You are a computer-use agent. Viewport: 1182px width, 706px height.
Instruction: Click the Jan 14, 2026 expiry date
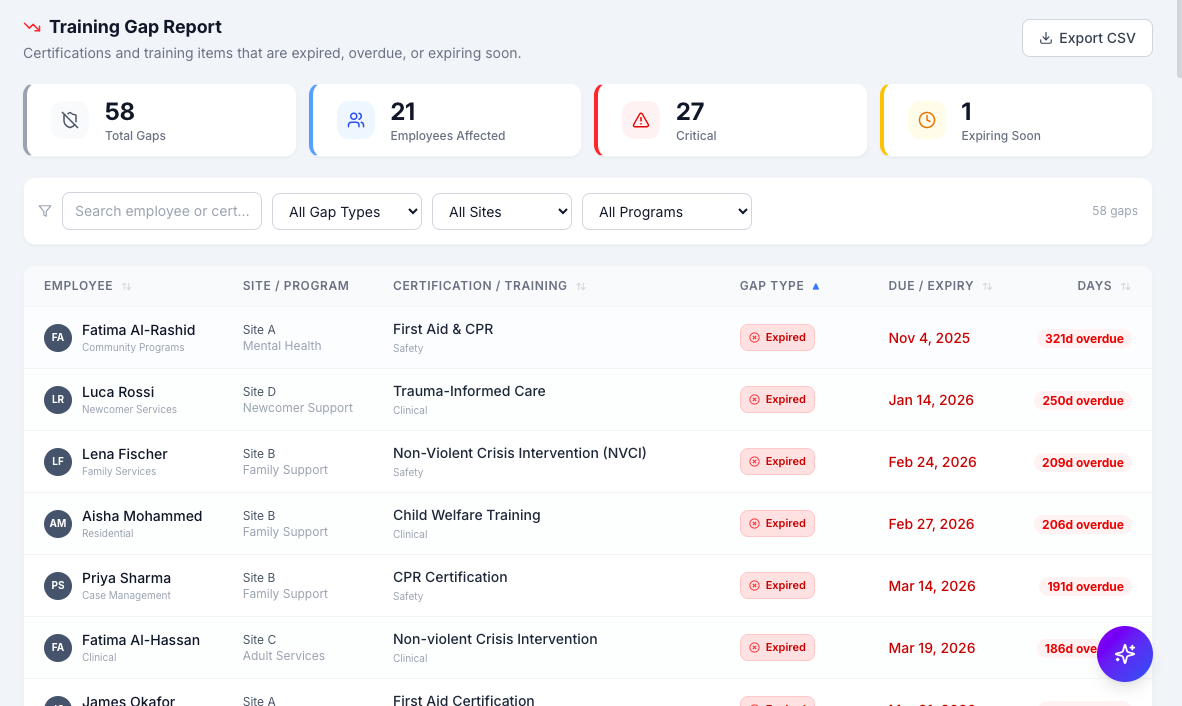coord(931,400)
